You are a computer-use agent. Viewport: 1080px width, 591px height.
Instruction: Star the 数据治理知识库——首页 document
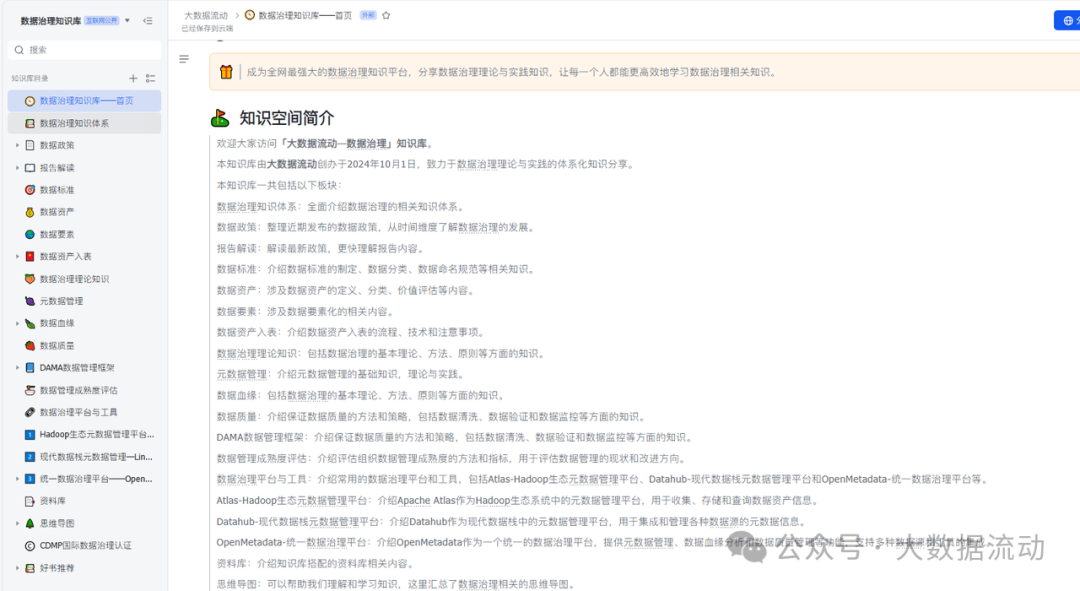(386, 15)
